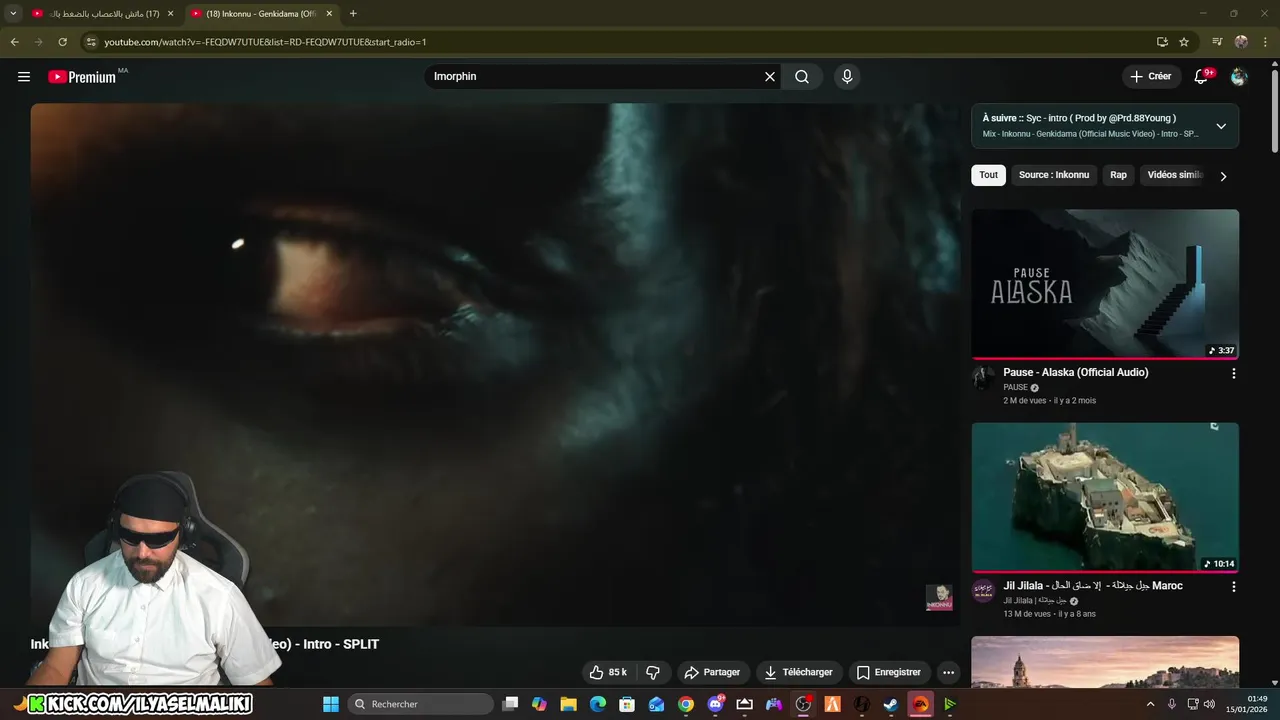
Task: Open more actions three-dot menu under video
Action: [x=948, y=672]
